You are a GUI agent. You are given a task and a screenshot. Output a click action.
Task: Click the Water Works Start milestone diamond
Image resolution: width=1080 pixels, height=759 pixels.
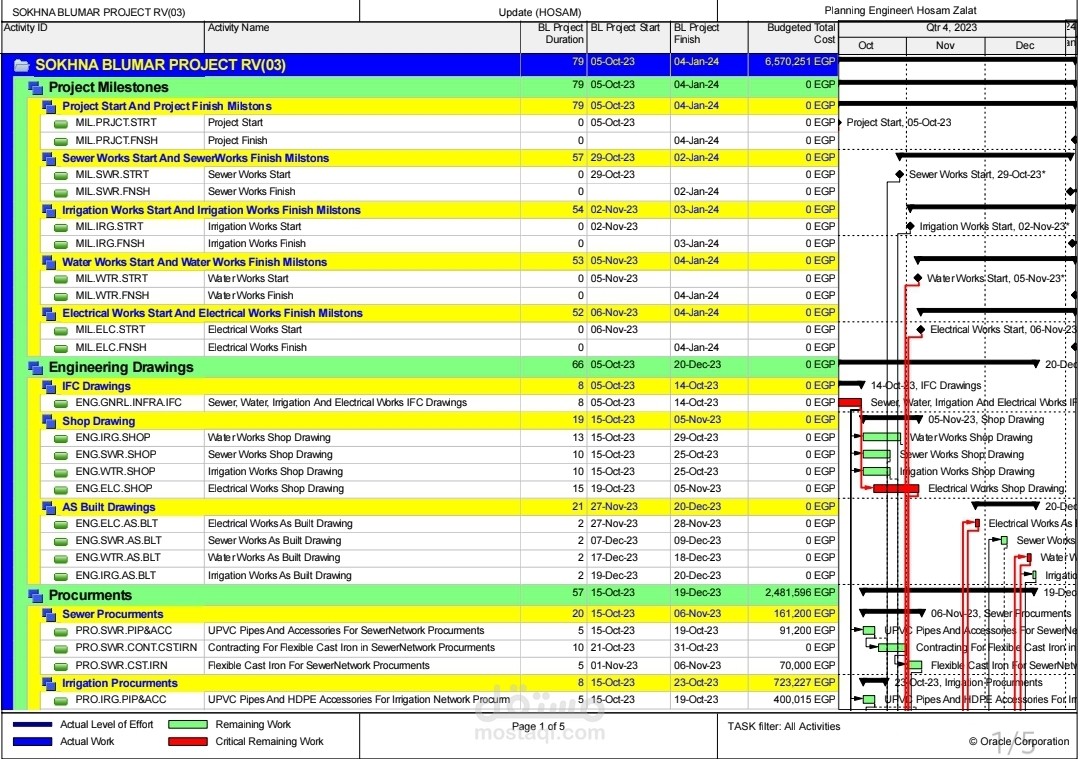917,278
